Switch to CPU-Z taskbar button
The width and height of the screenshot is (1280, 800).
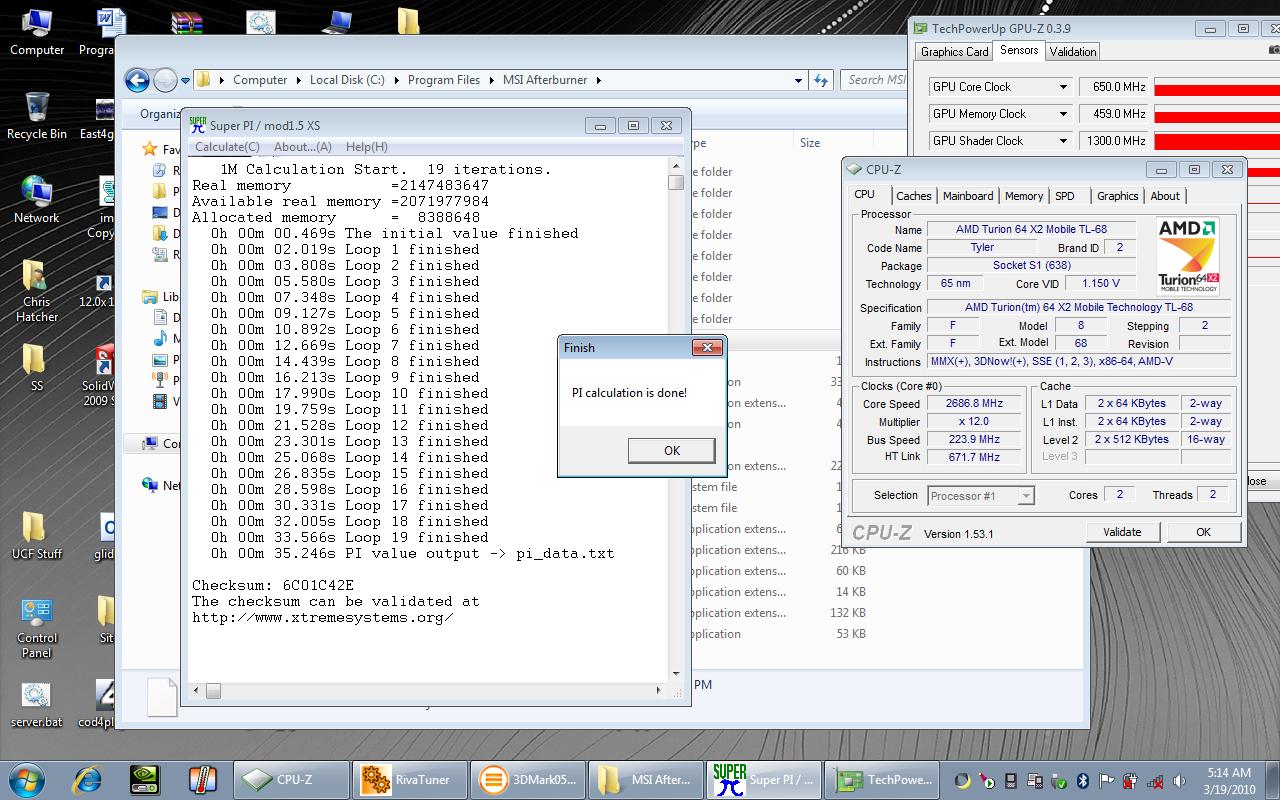click(x=292, y=779)
